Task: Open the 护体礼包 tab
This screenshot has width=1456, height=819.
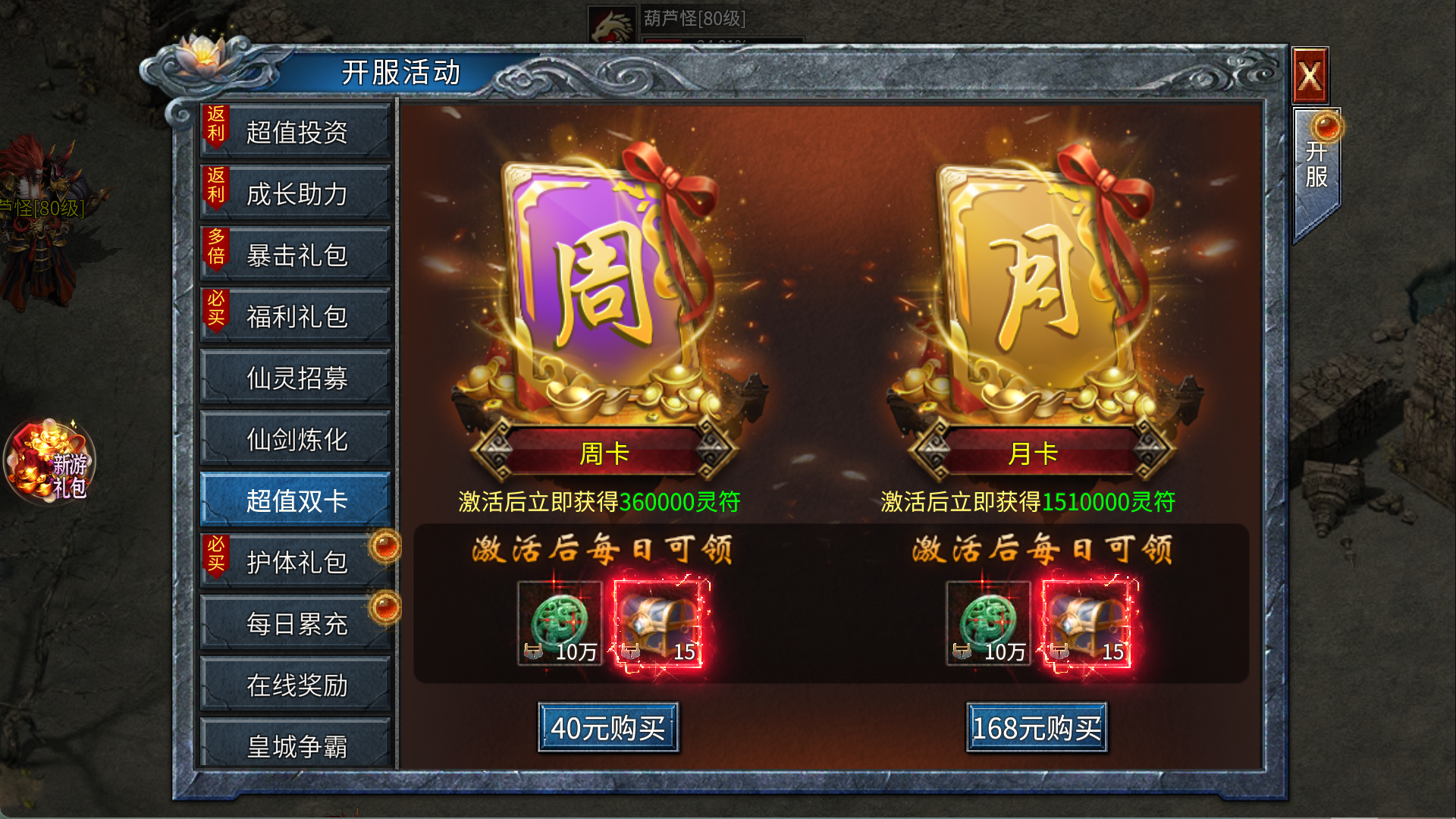Action: 296,562
